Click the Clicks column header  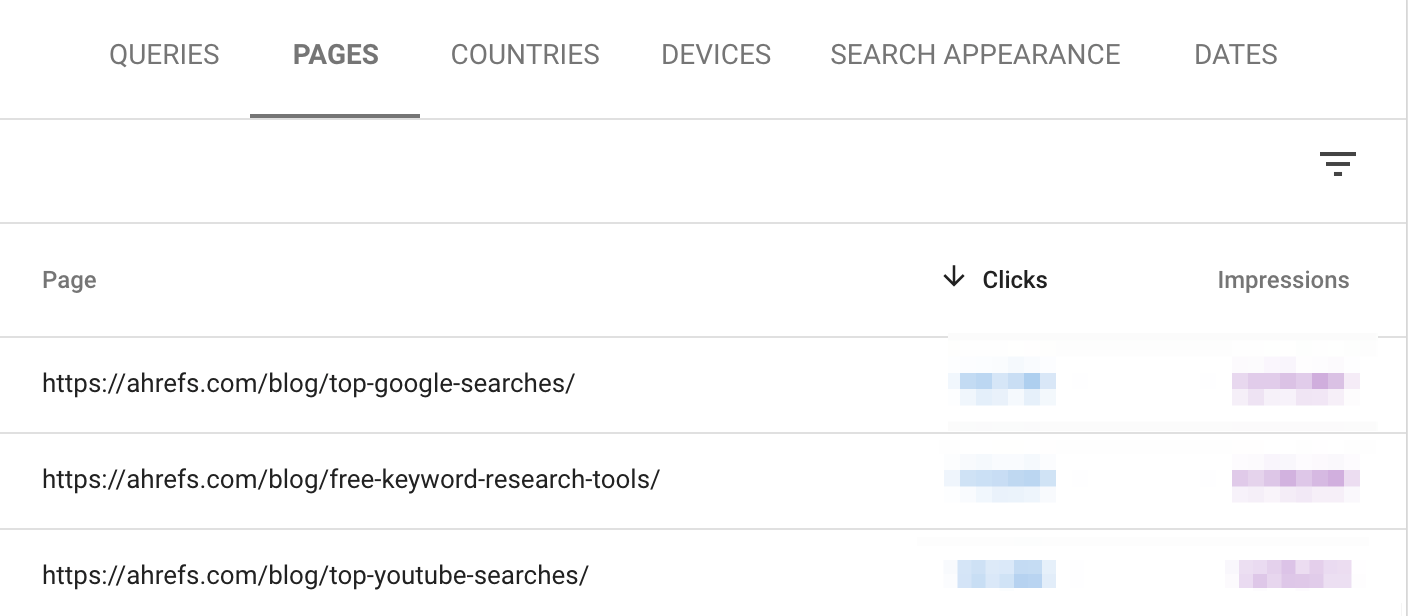[x=1014, y=280]
